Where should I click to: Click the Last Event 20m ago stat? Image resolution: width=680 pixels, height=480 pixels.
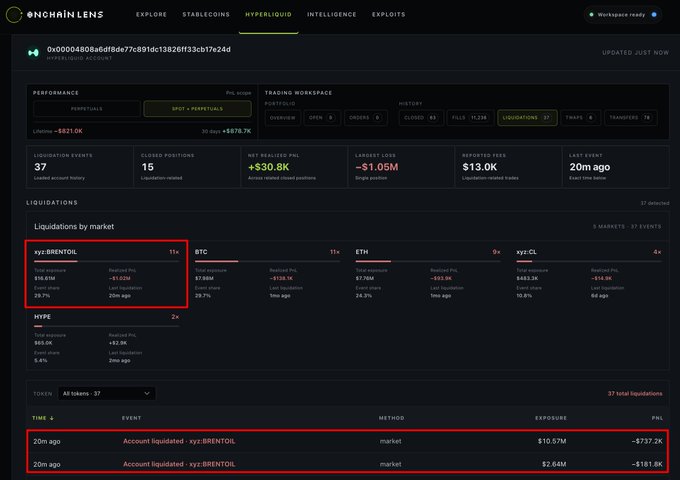click(x=616, y=167)
